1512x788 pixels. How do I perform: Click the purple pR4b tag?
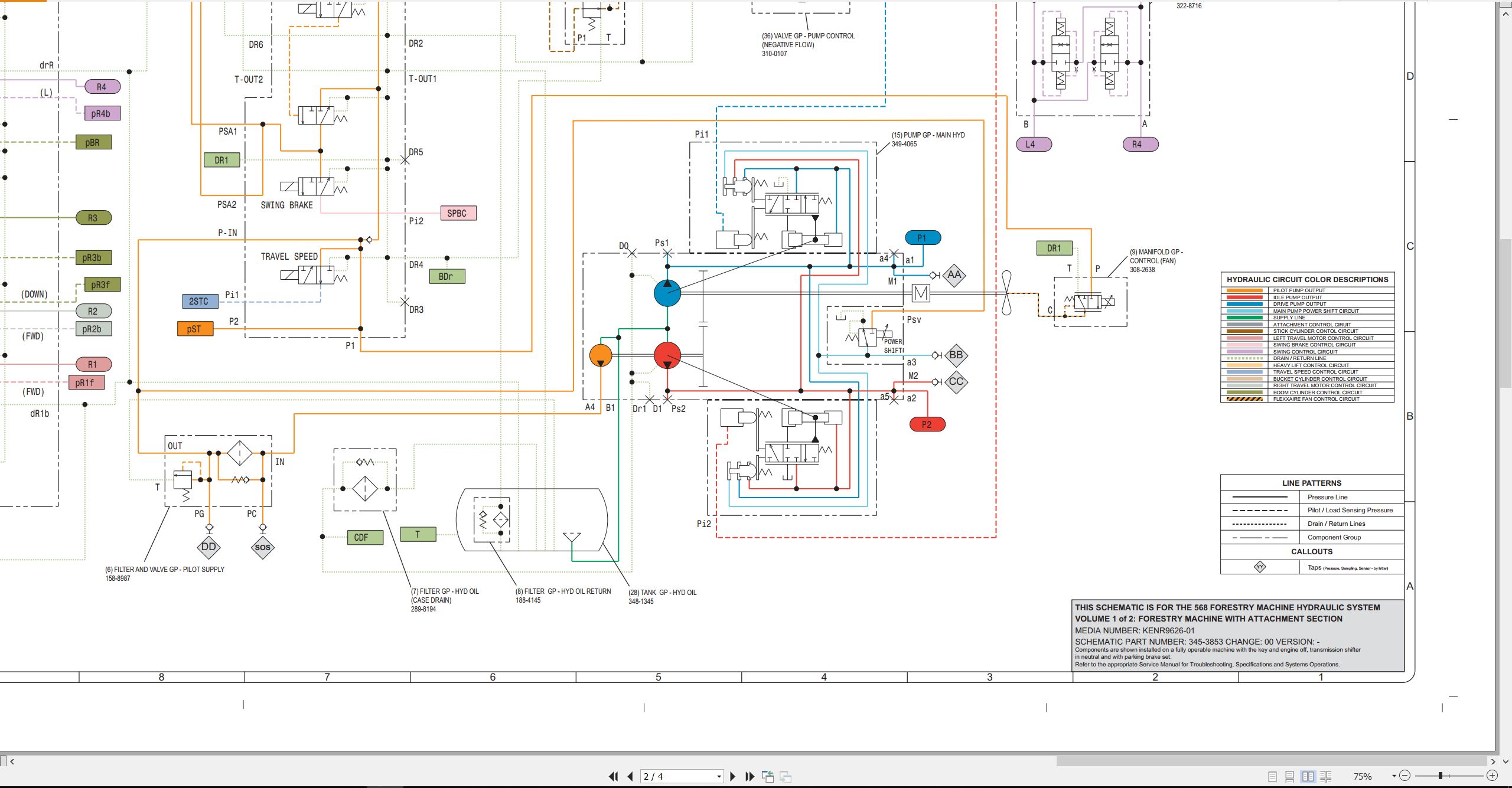tap(103, 113)
